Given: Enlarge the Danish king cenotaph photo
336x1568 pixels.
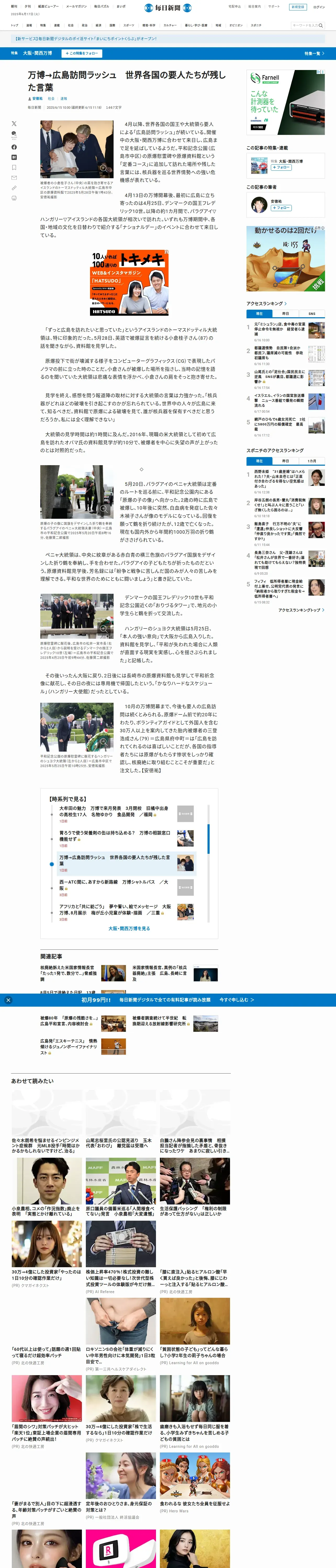Looking at the screenshot, I should [104, 629].
